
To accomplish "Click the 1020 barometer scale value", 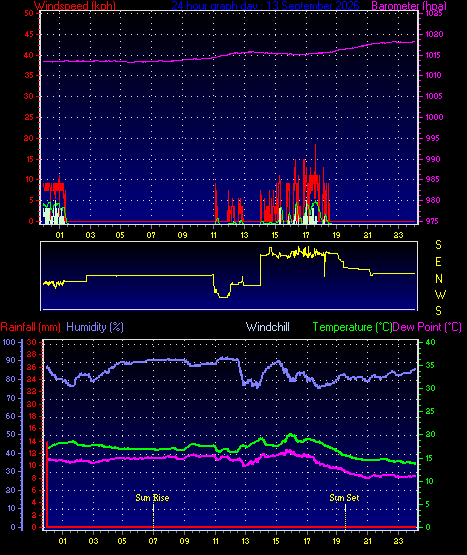I will click(x=434, y=34).
